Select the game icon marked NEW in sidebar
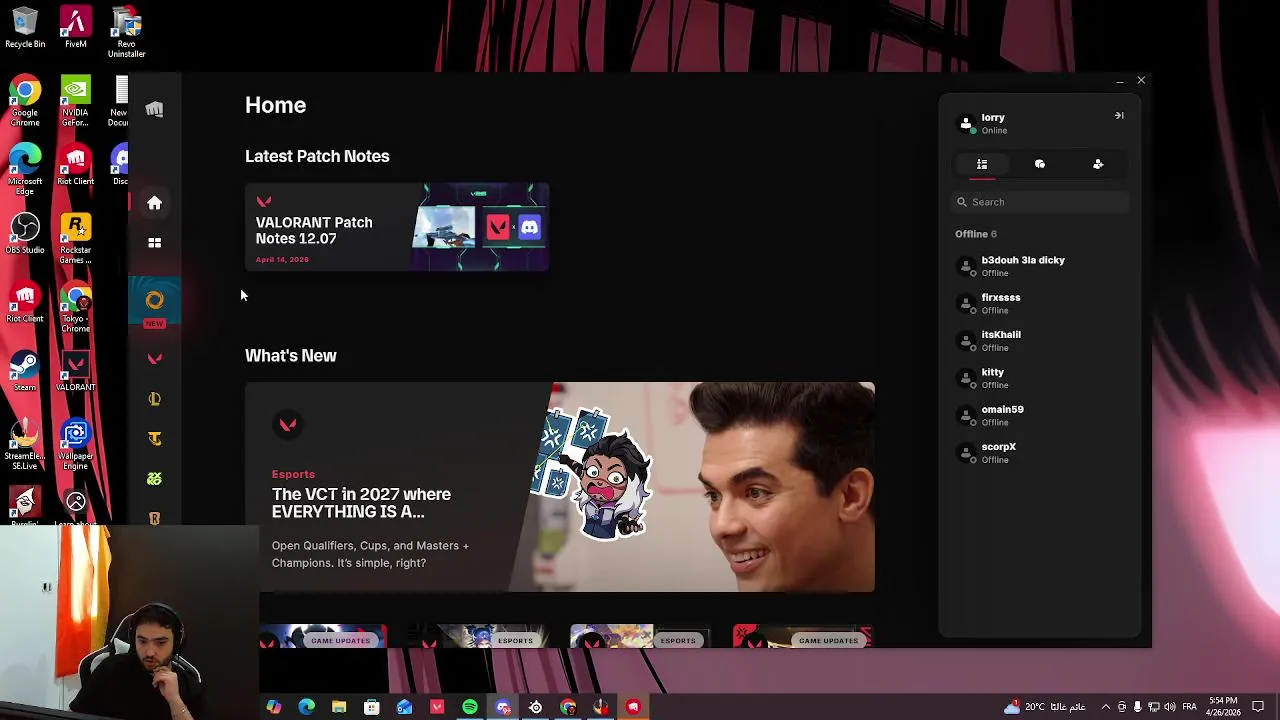Screen dimensions: 1280x720 pyautogui.click(x=154, y=302)
